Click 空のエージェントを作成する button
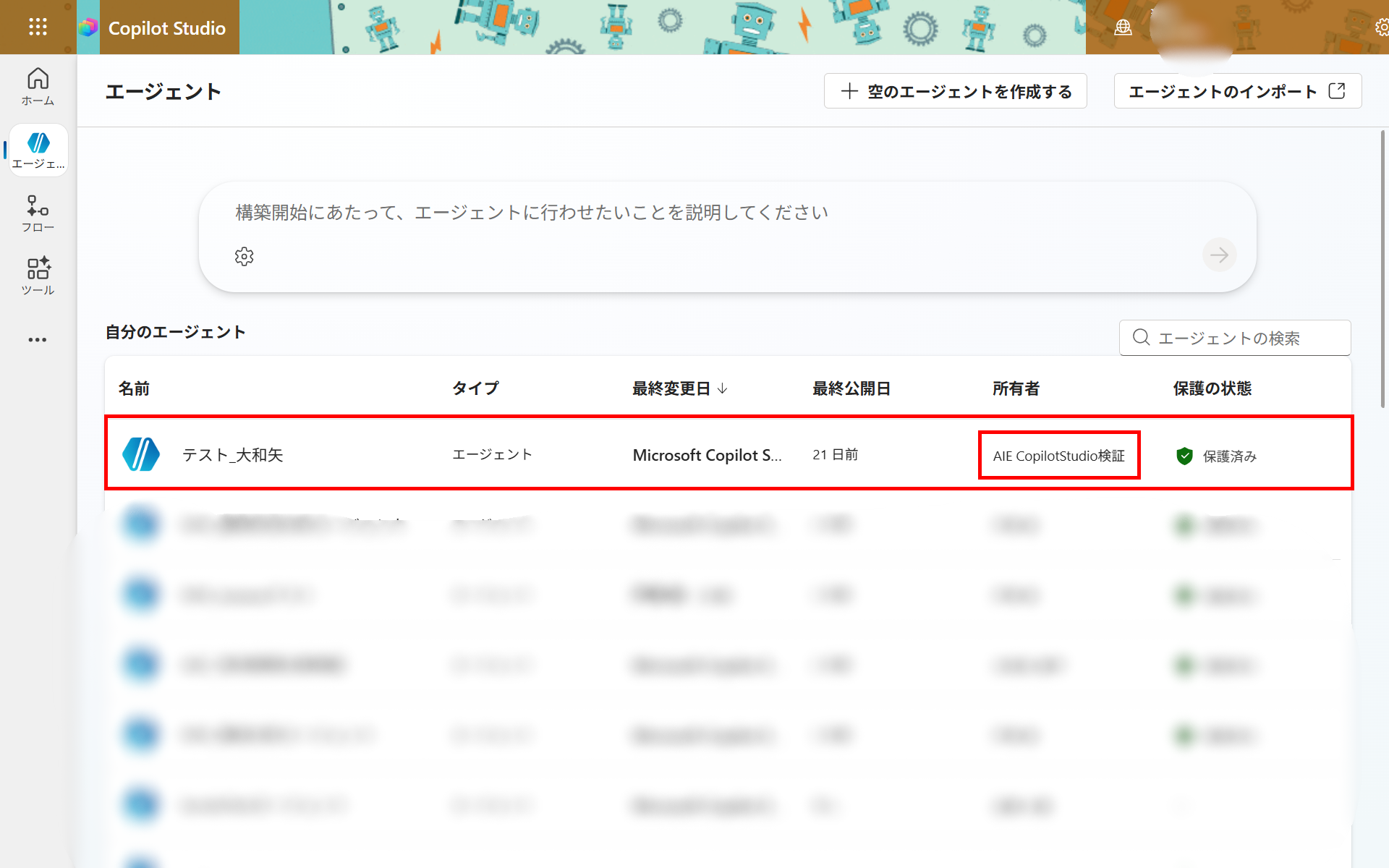This screenshot has width=1389, height=868. (955, 91)
